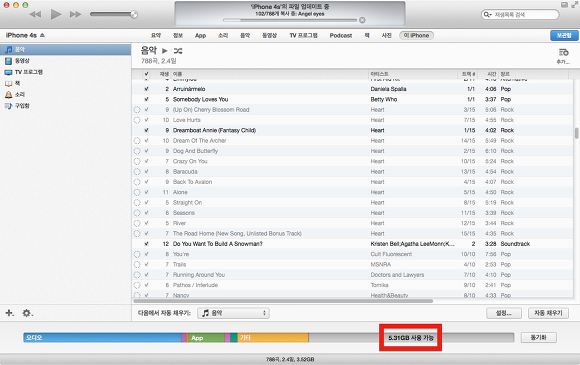
Task: Click the play button in the top toolbar
Action: click(56, 14)
